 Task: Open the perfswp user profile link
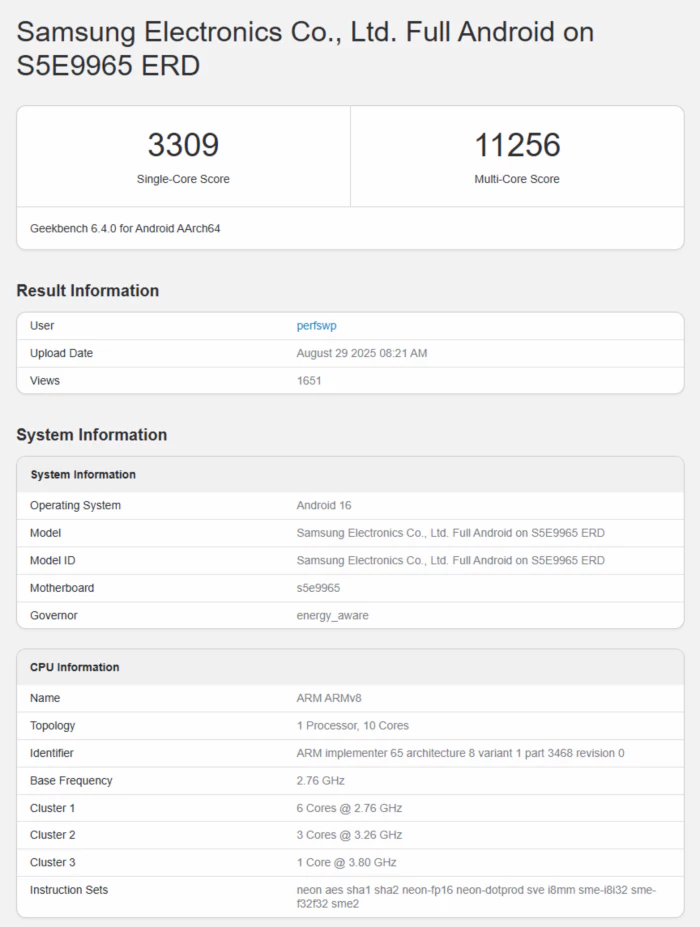[x=316, y=325]
